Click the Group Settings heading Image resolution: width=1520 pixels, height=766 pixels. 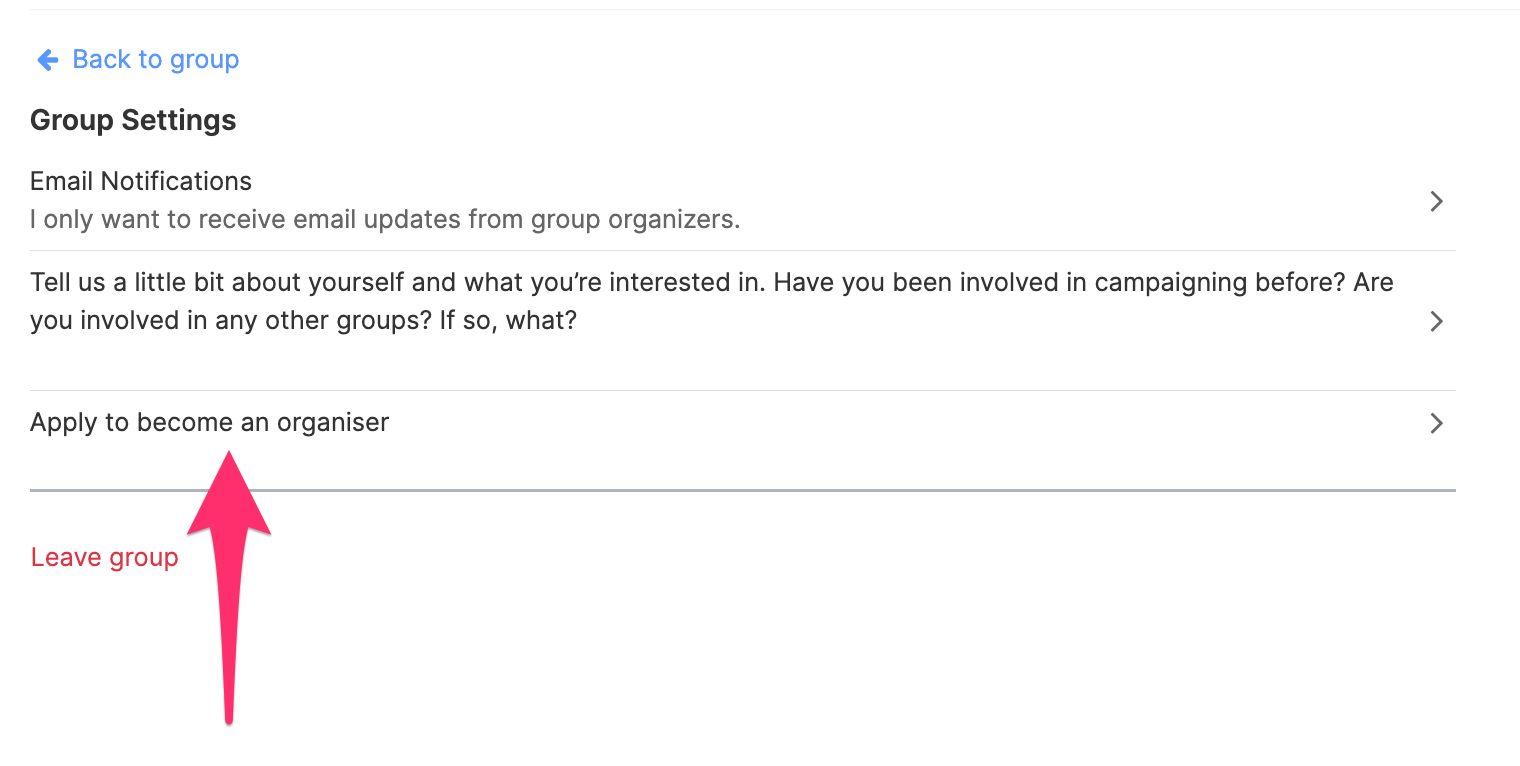coord(133,120)
